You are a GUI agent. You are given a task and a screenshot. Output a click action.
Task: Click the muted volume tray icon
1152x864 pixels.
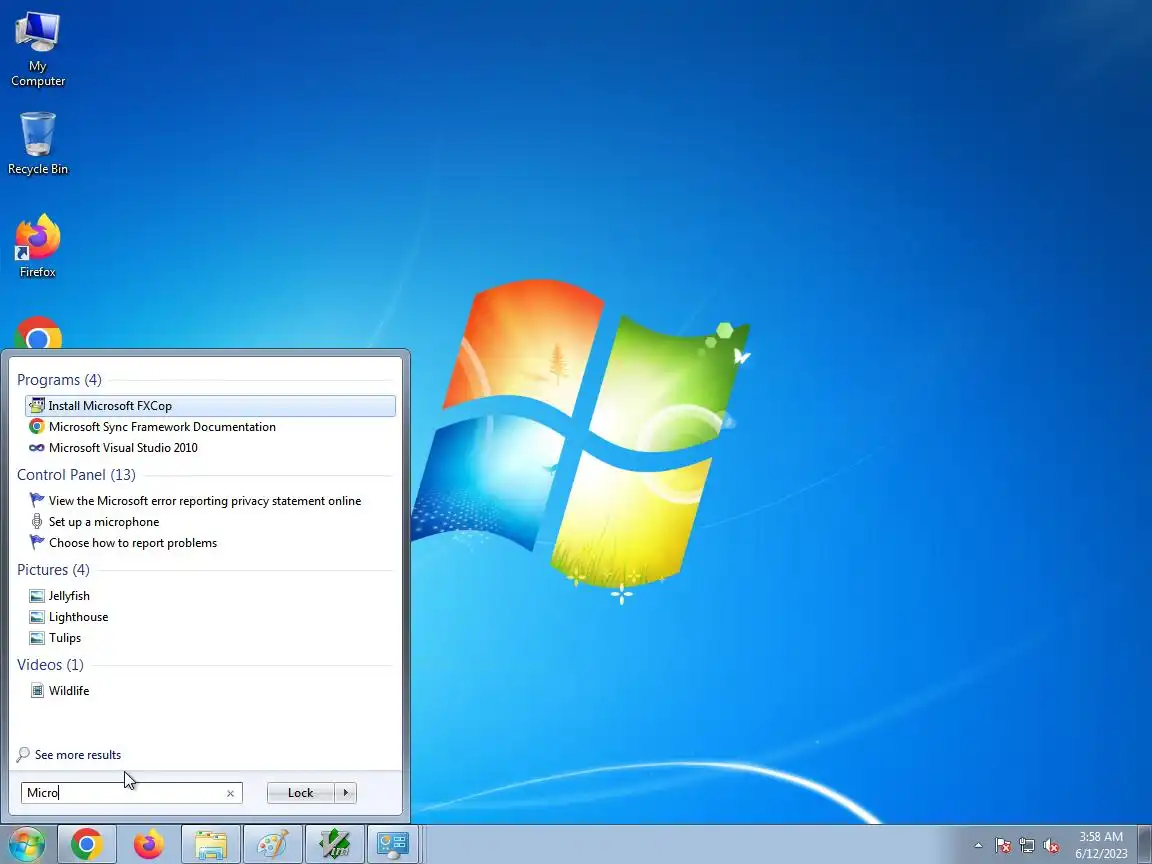click(x=1051, y=846)
